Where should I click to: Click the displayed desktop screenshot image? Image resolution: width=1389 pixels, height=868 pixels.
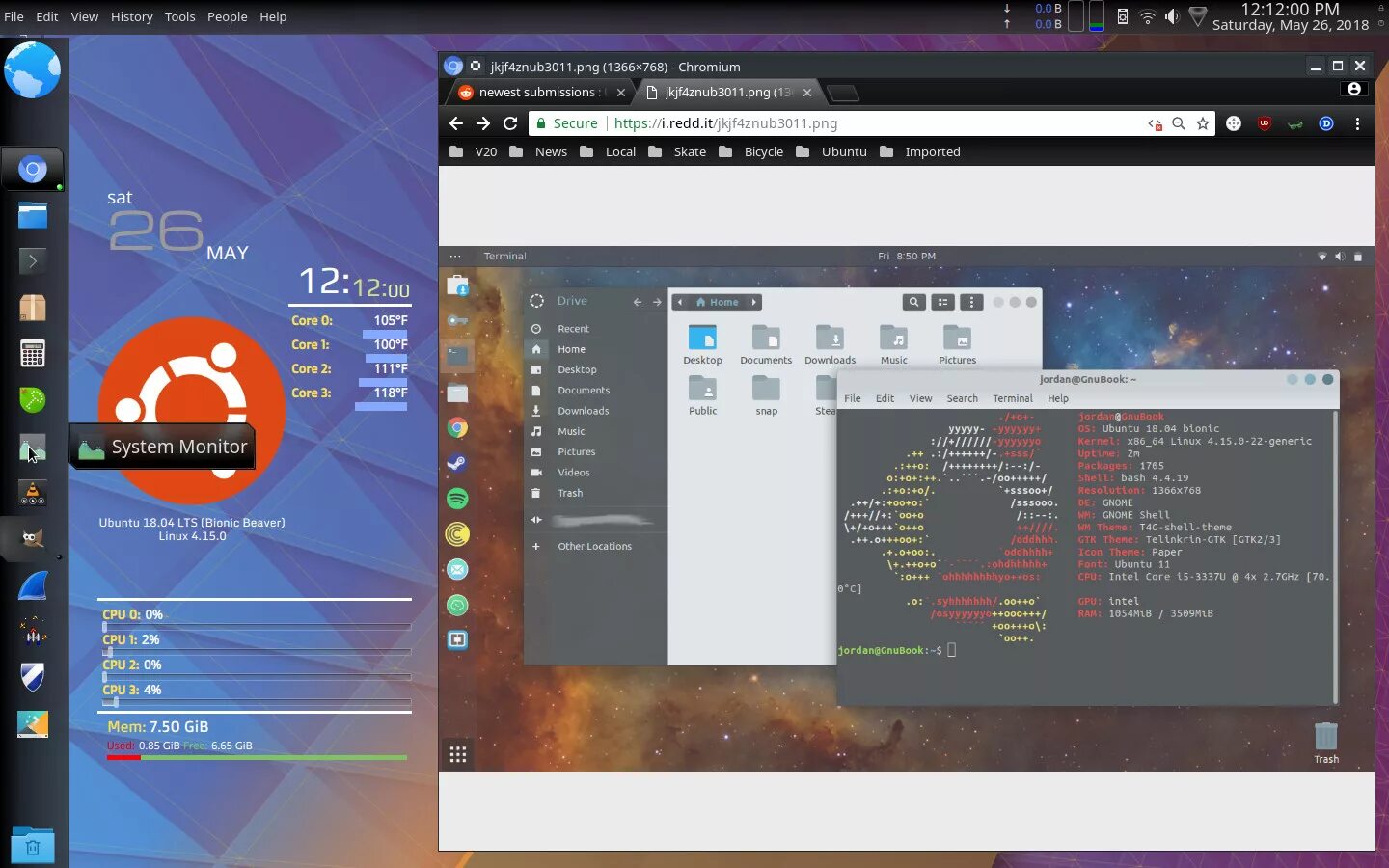click(907, 508)
